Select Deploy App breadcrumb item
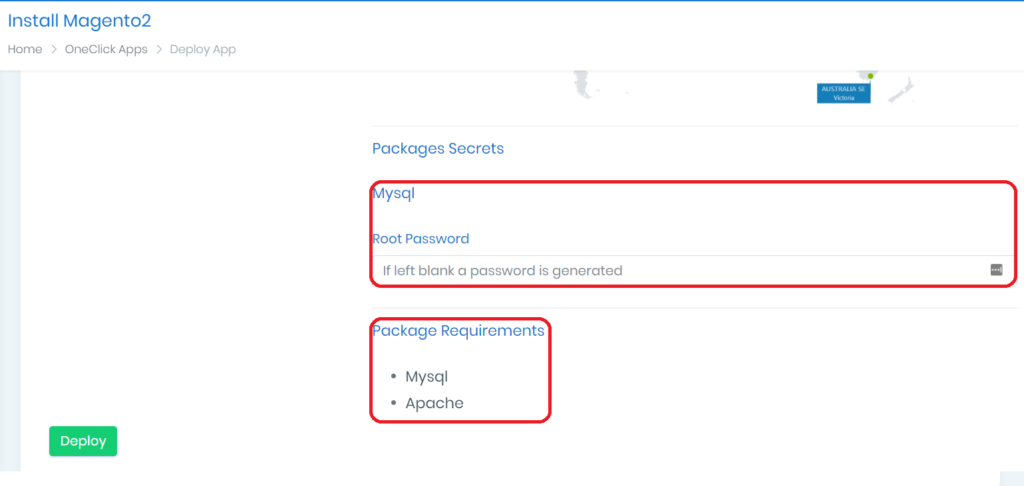 point(203,49)
